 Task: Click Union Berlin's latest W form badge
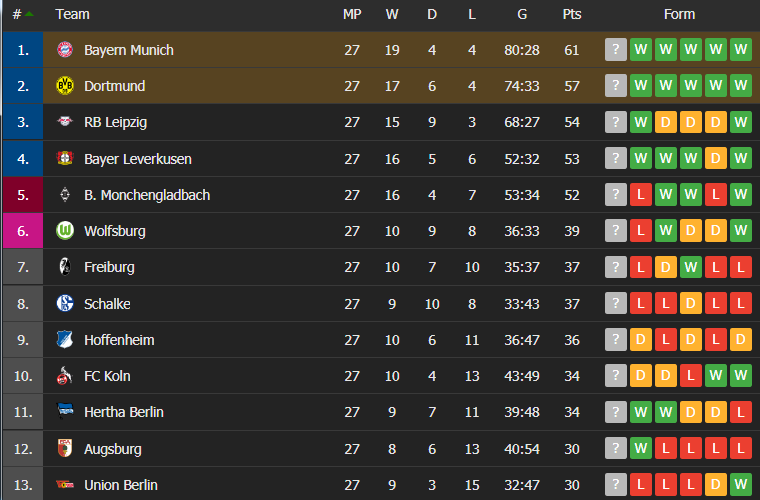[x=741, y=484]
